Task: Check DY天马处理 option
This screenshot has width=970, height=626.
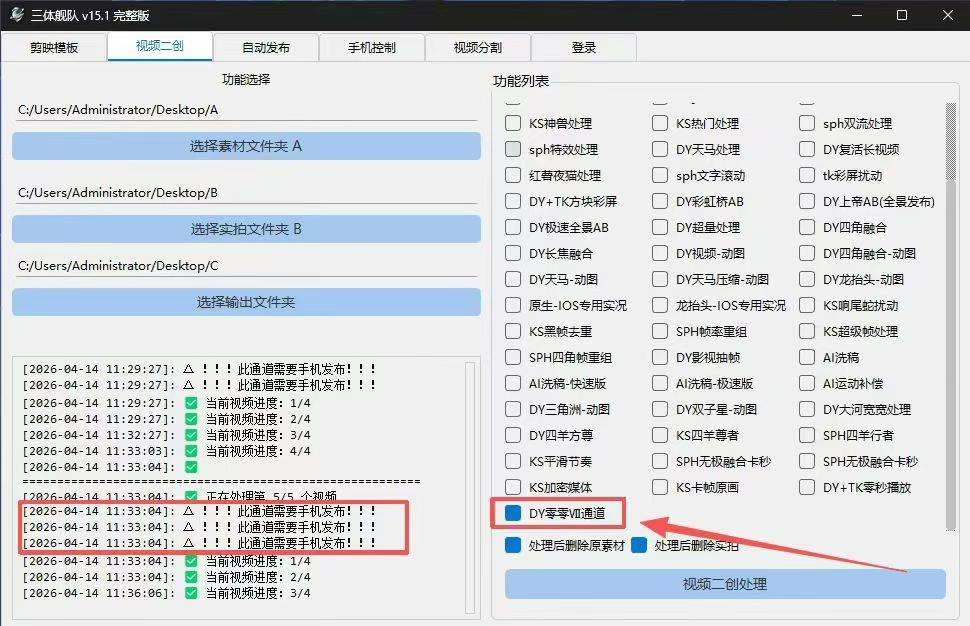Action: (660, 149)
